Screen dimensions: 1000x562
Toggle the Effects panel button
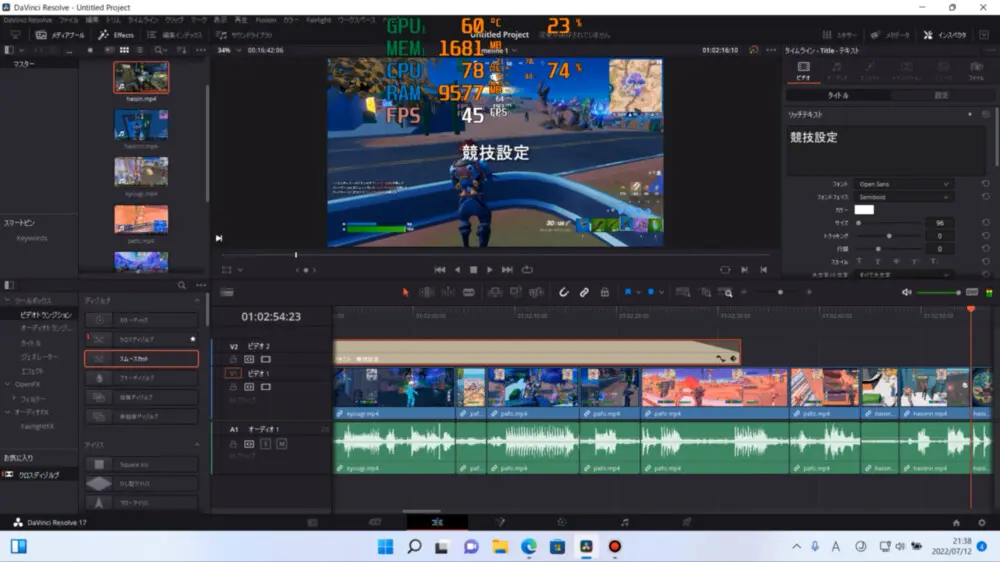click(x=116, y=35)
